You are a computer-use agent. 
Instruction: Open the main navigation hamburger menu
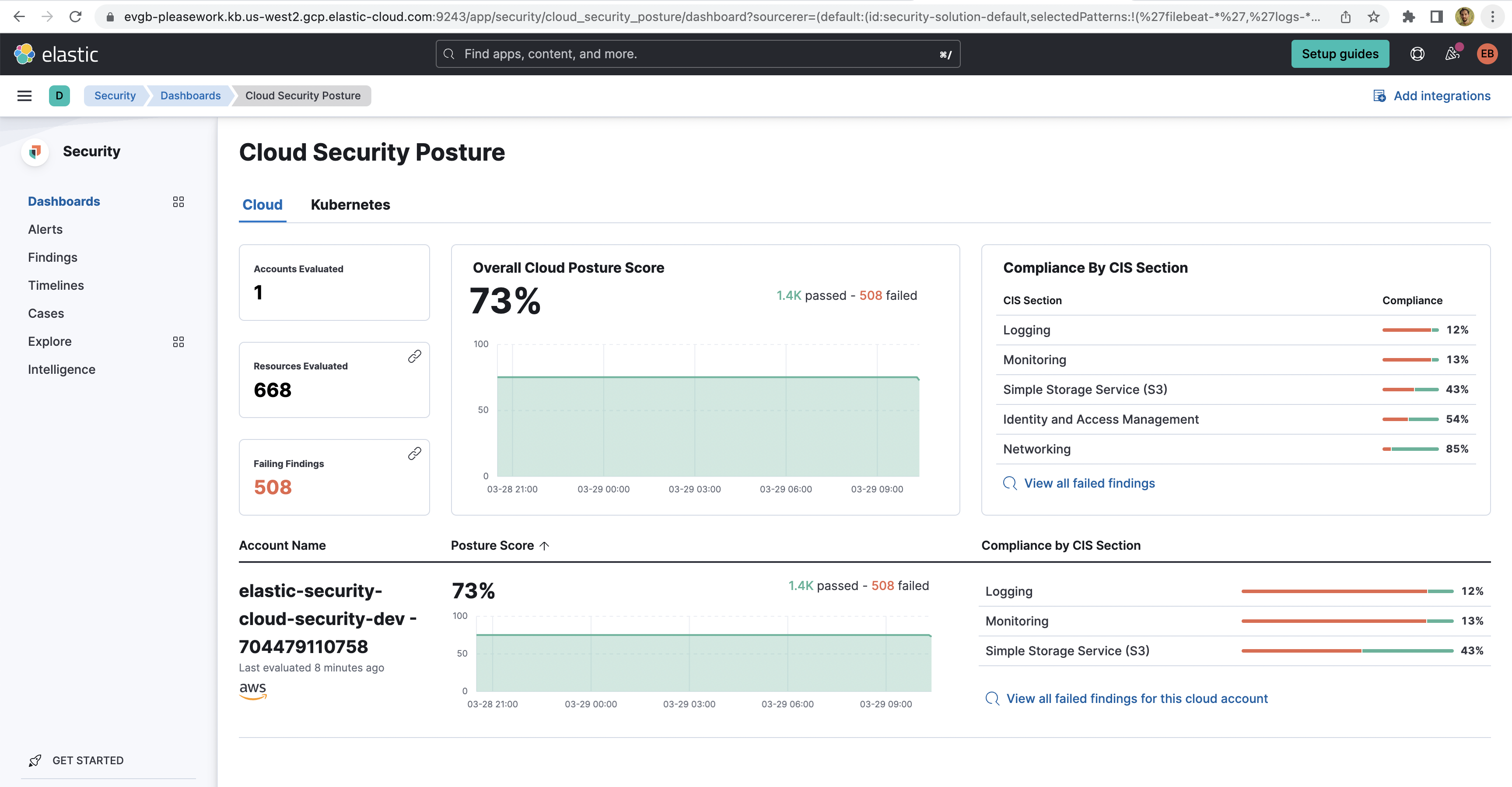pyautogui.click(x=24, y=95)
